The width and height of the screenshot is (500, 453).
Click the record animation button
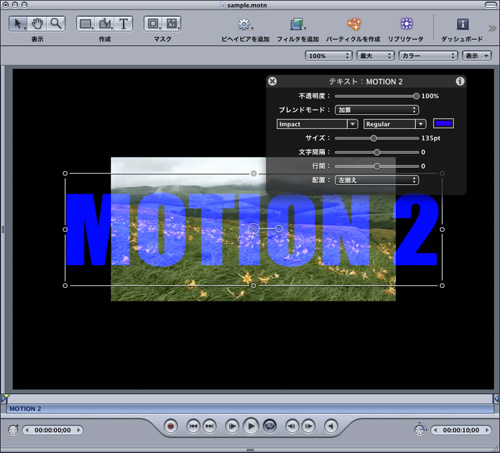[171, 426]
